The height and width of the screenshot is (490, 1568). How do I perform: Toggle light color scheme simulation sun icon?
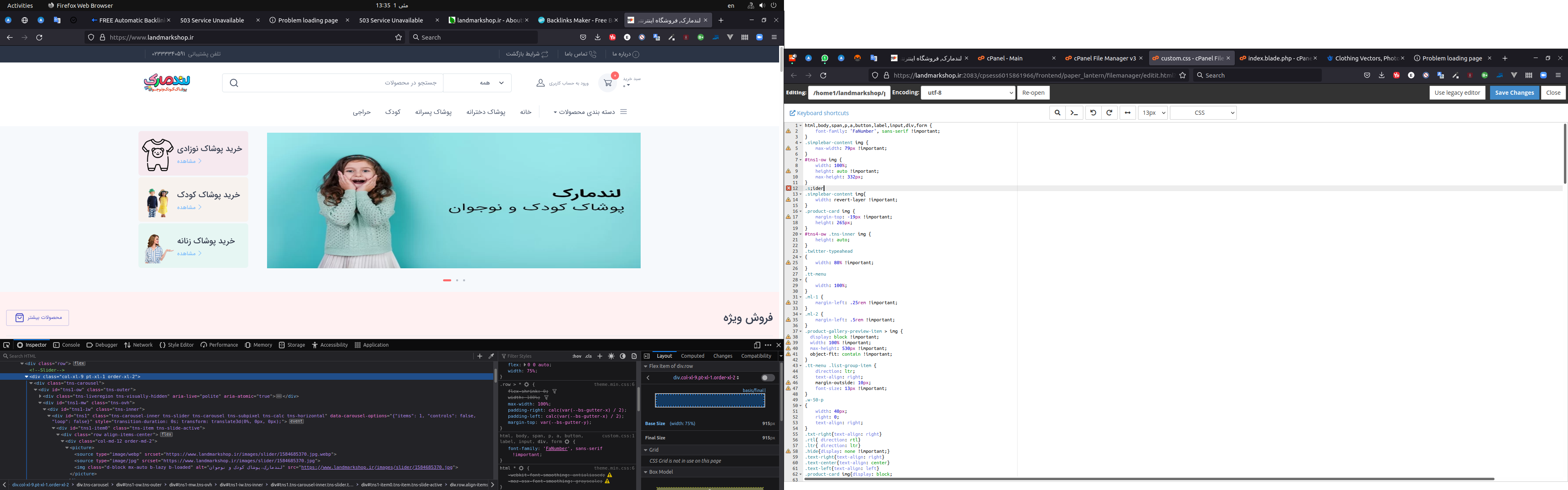(611, 356)
